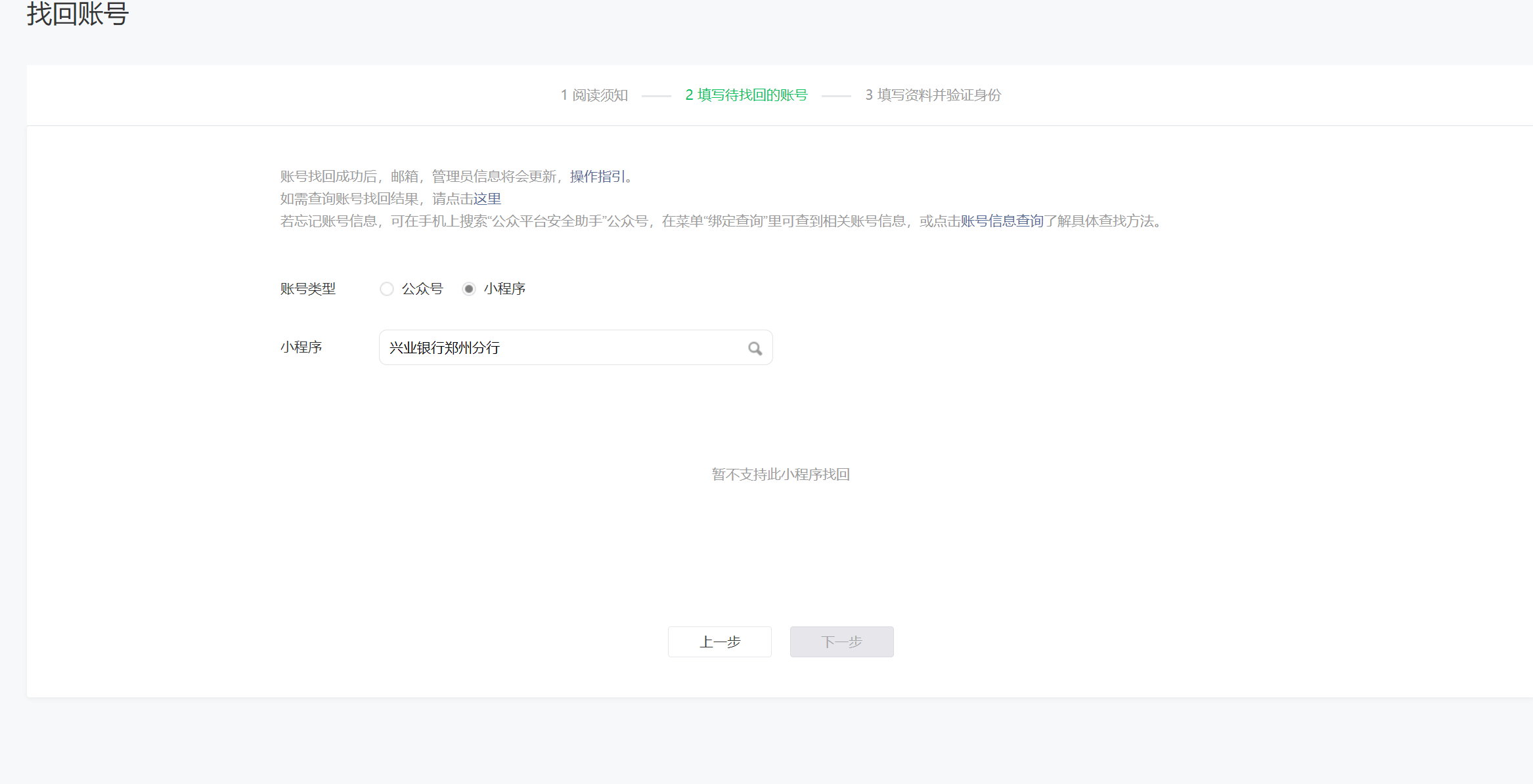Select step 2 填写待找回的账号
This screenshot has height=784, width=1533.
(x=746, y=95)
